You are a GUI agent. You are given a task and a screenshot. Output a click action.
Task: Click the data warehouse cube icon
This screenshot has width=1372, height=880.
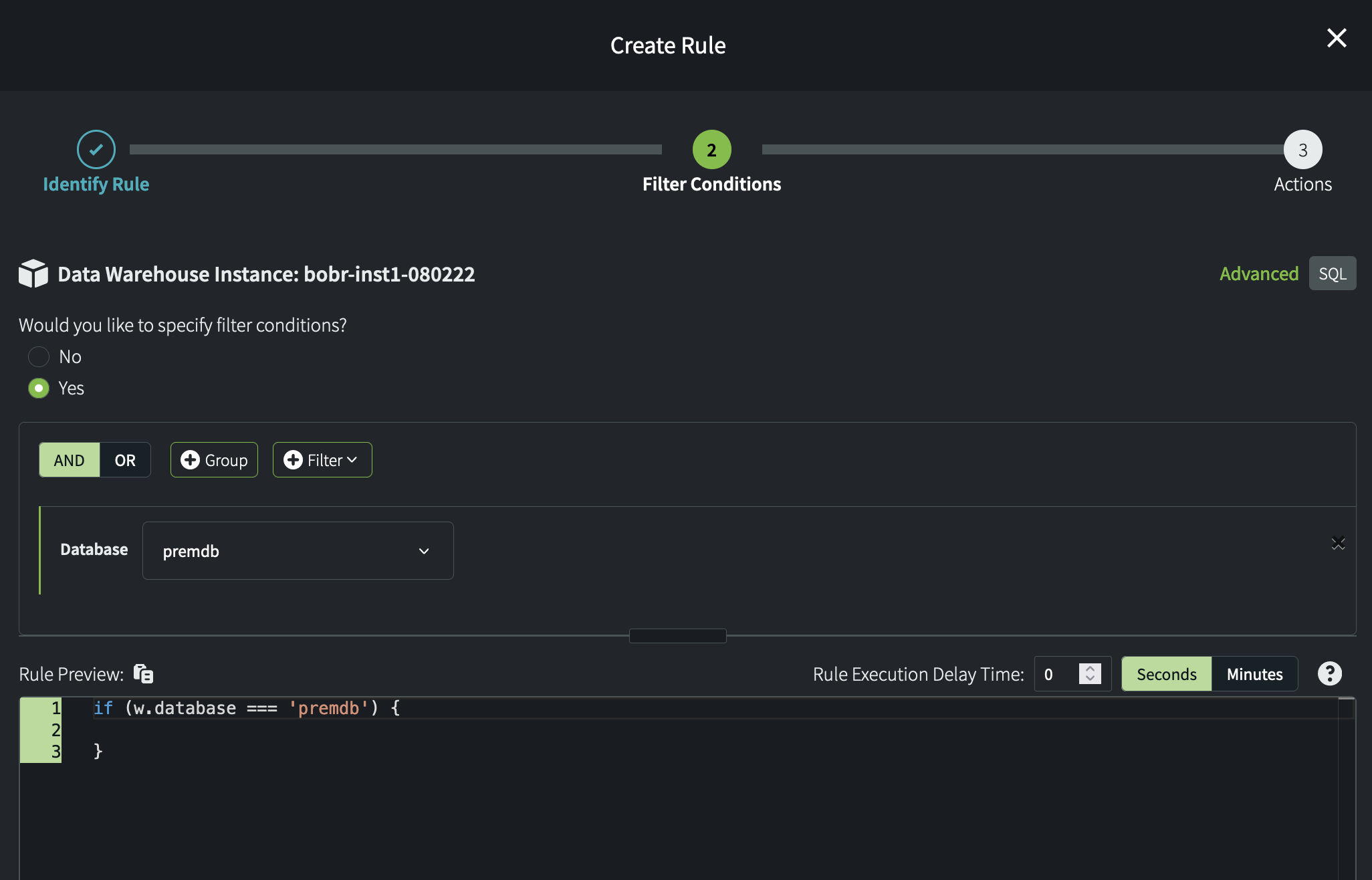[33, 273]
